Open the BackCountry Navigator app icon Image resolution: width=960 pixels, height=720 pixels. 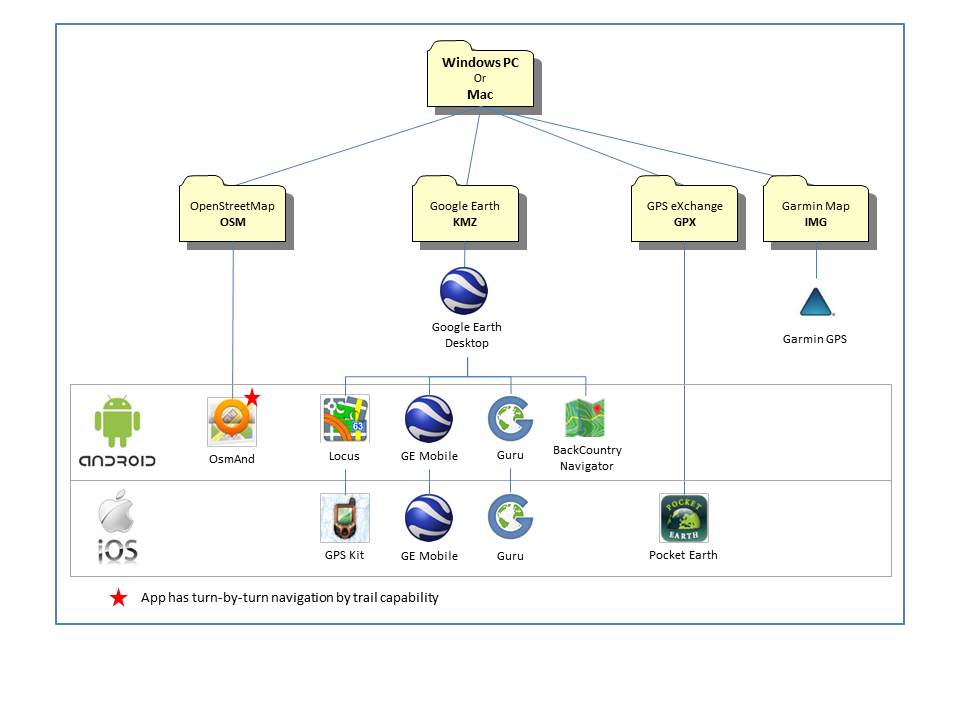[585, 418]
